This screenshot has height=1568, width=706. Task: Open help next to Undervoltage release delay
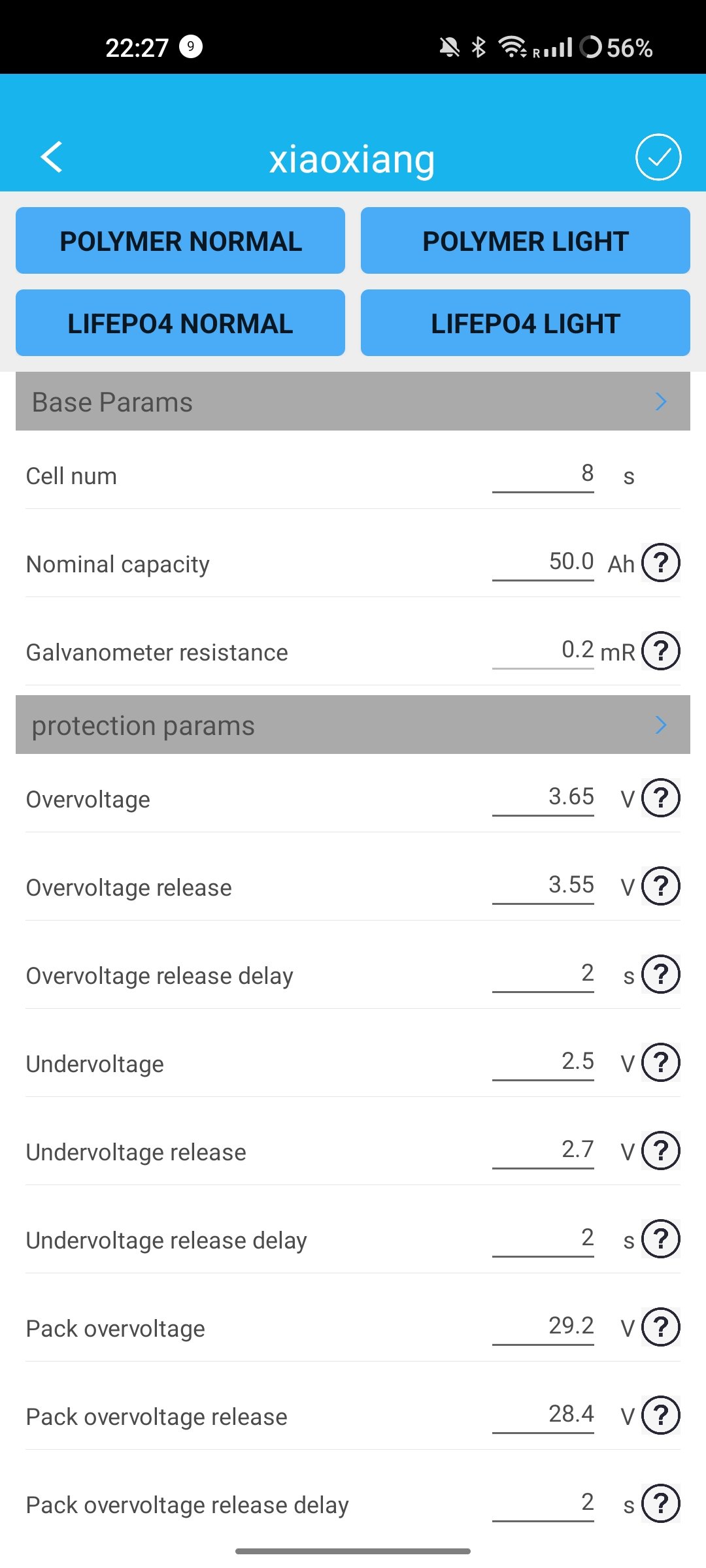pyautogui.click(x=660, y=1239)
